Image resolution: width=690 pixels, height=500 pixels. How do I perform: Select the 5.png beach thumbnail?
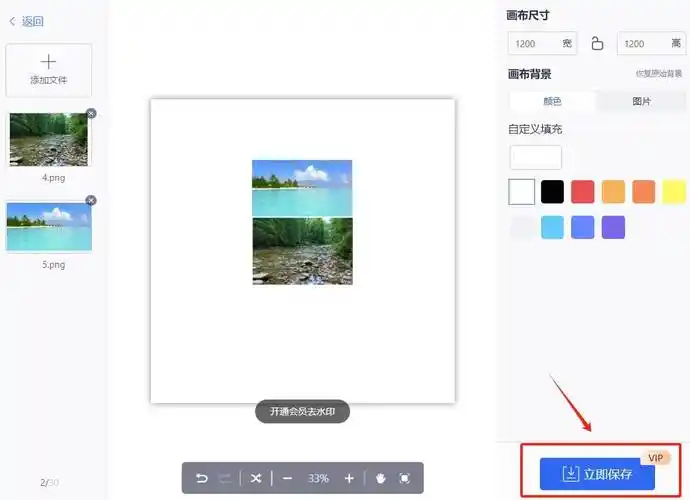(x=49, y=227)
